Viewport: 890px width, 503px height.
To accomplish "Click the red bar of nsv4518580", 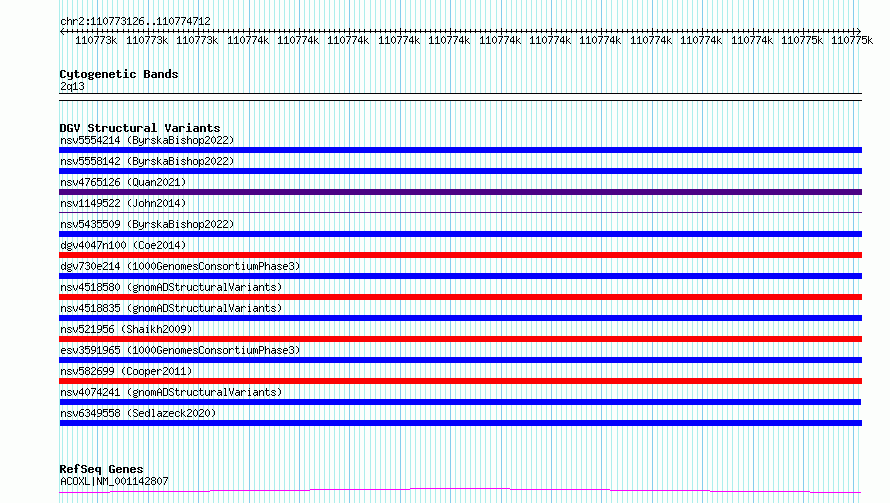I will pyautogui.click(x=460, y=297).
